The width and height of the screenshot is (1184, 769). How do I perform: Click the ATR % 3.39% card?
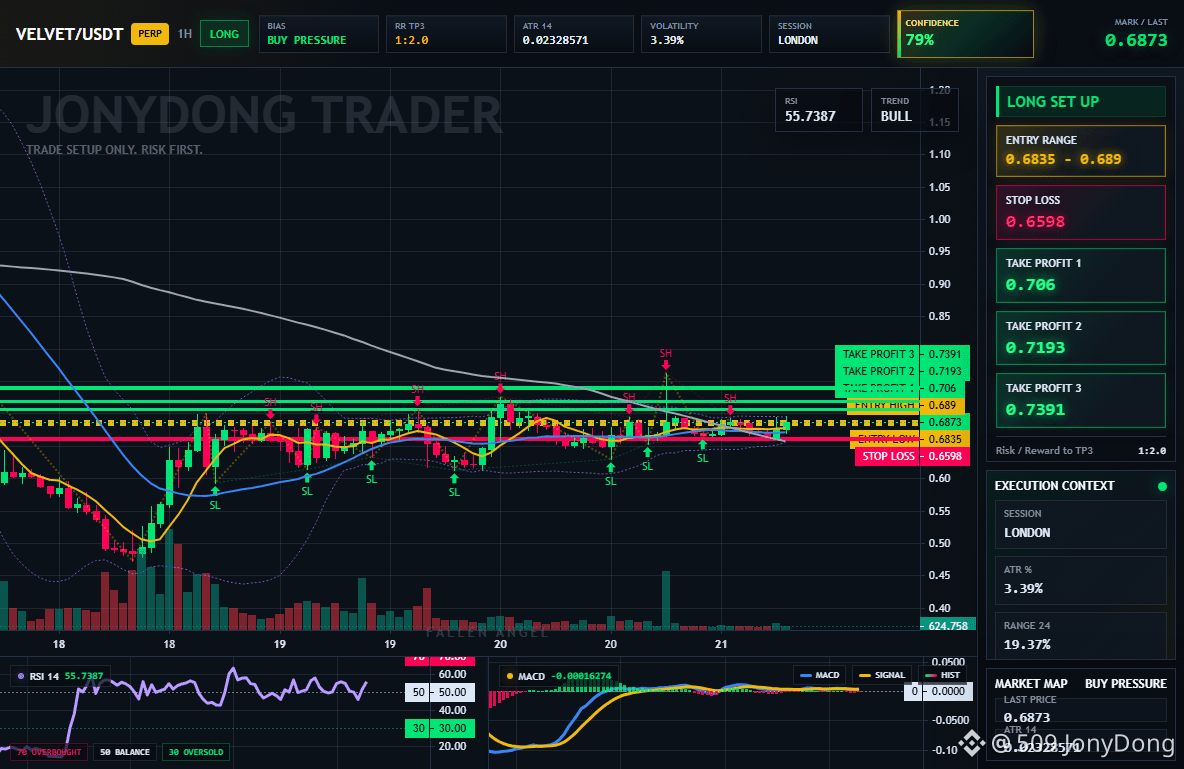pos(1081,580)
